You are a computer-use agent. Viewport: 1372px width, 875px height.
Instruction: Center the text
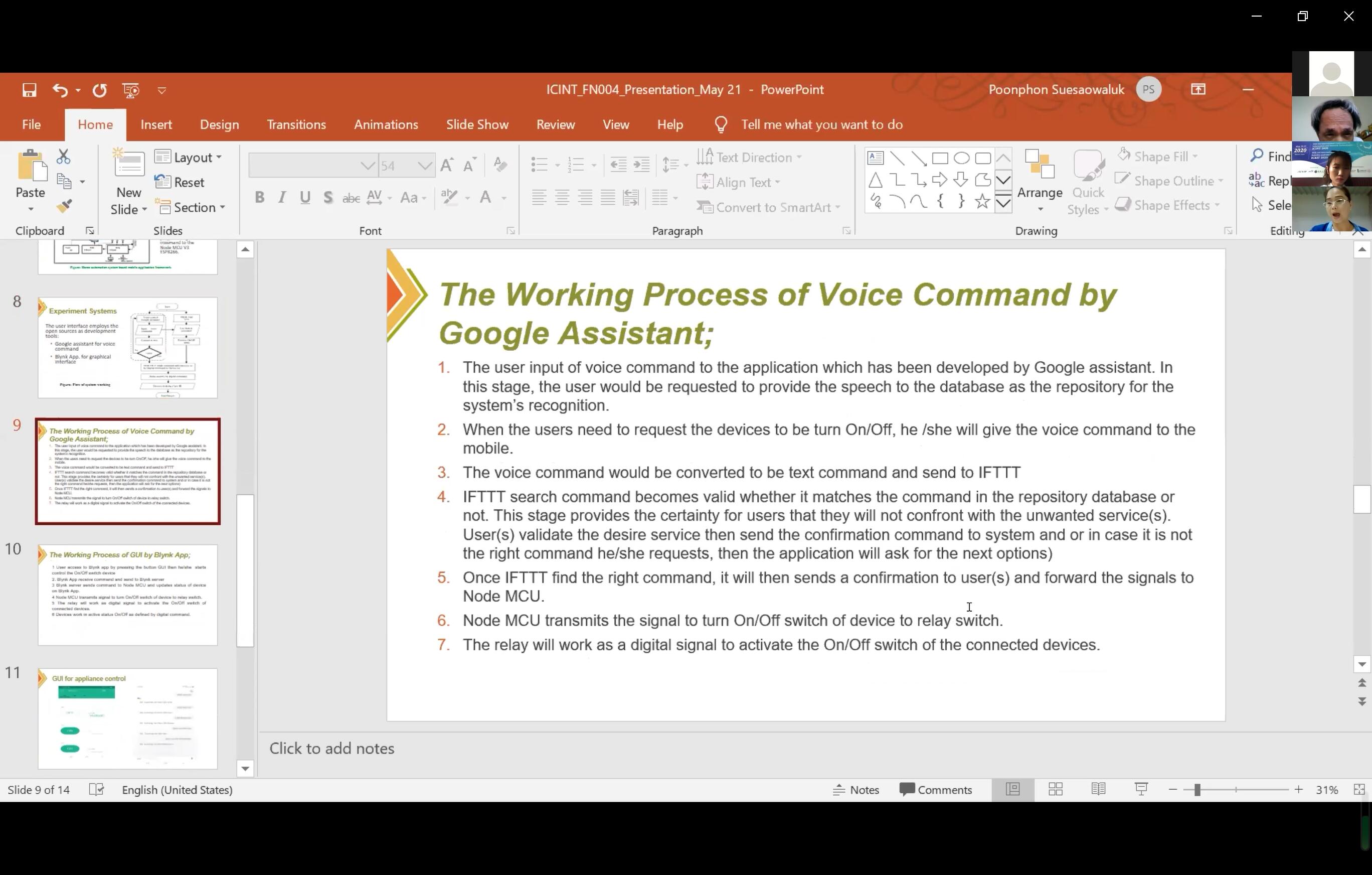[x=562, y=198]
